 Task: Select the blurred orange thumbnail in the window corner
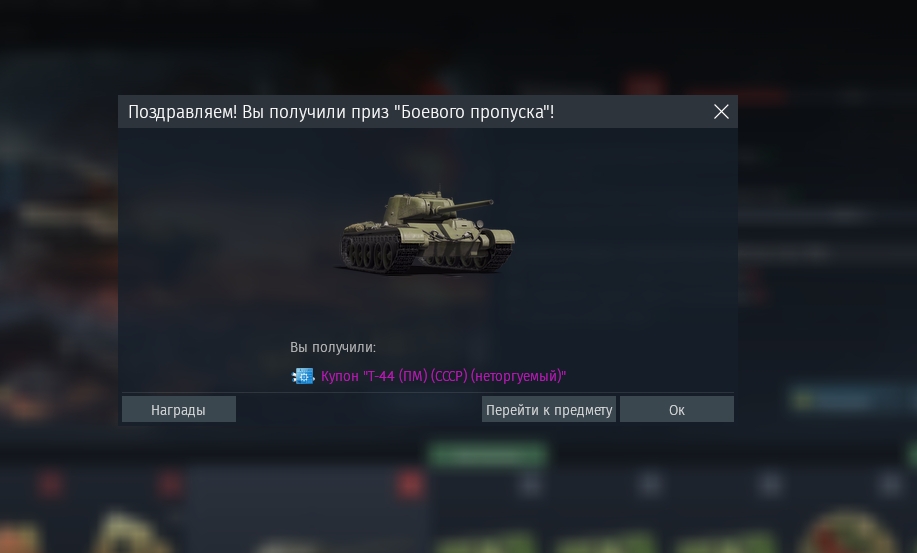point(18,535)
